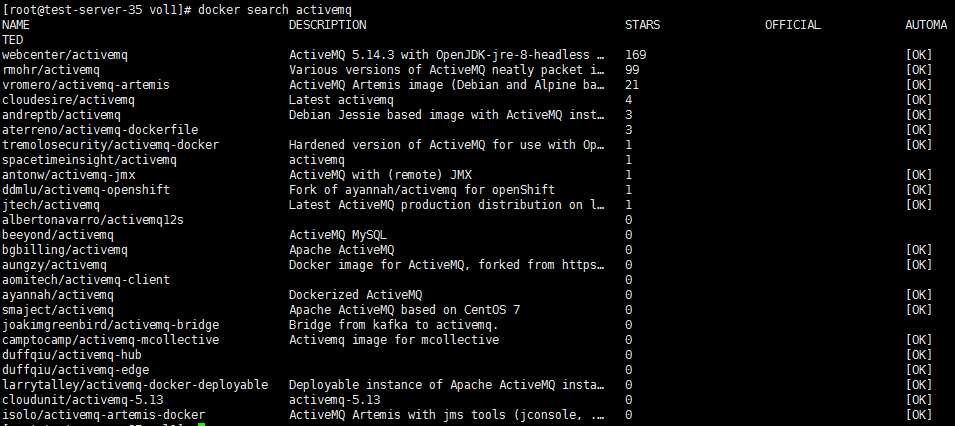Screen dimensions: 955x426
Task: Click the star count 169
Action: (x=635, y=55)
